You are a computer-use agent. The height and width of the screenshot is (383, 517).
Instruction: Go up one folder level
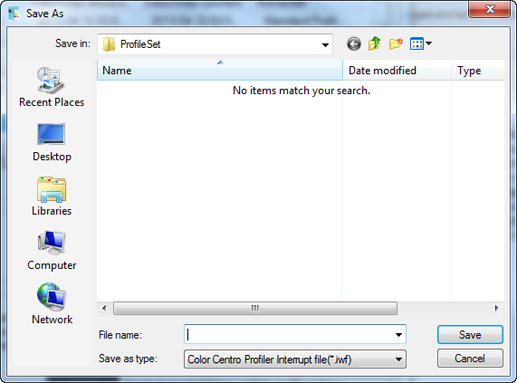(x=374, y=43)
